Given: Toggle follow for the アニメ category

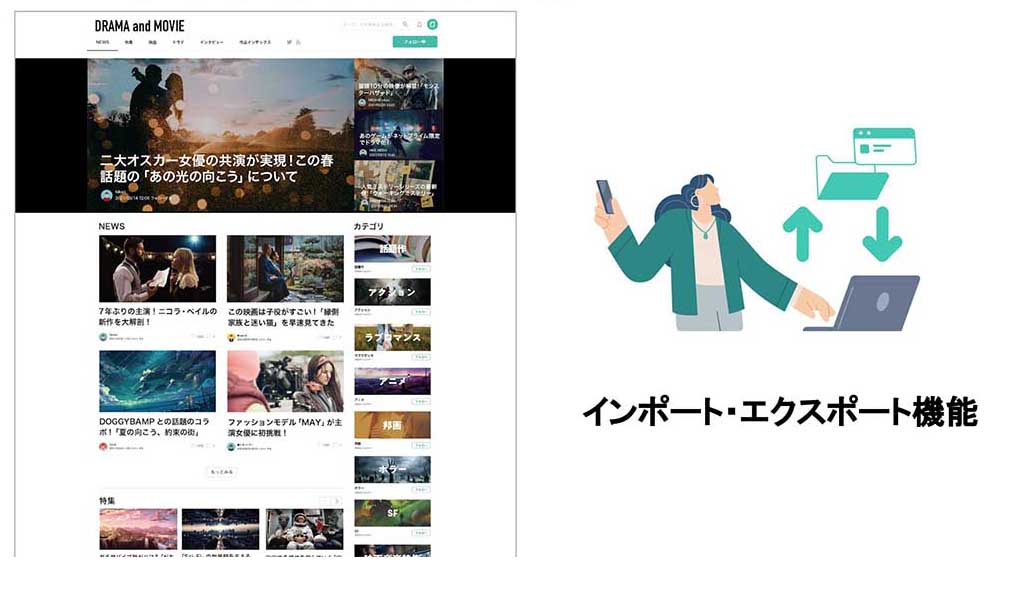Looking at the screenshot, I should [x=421, y=401].
